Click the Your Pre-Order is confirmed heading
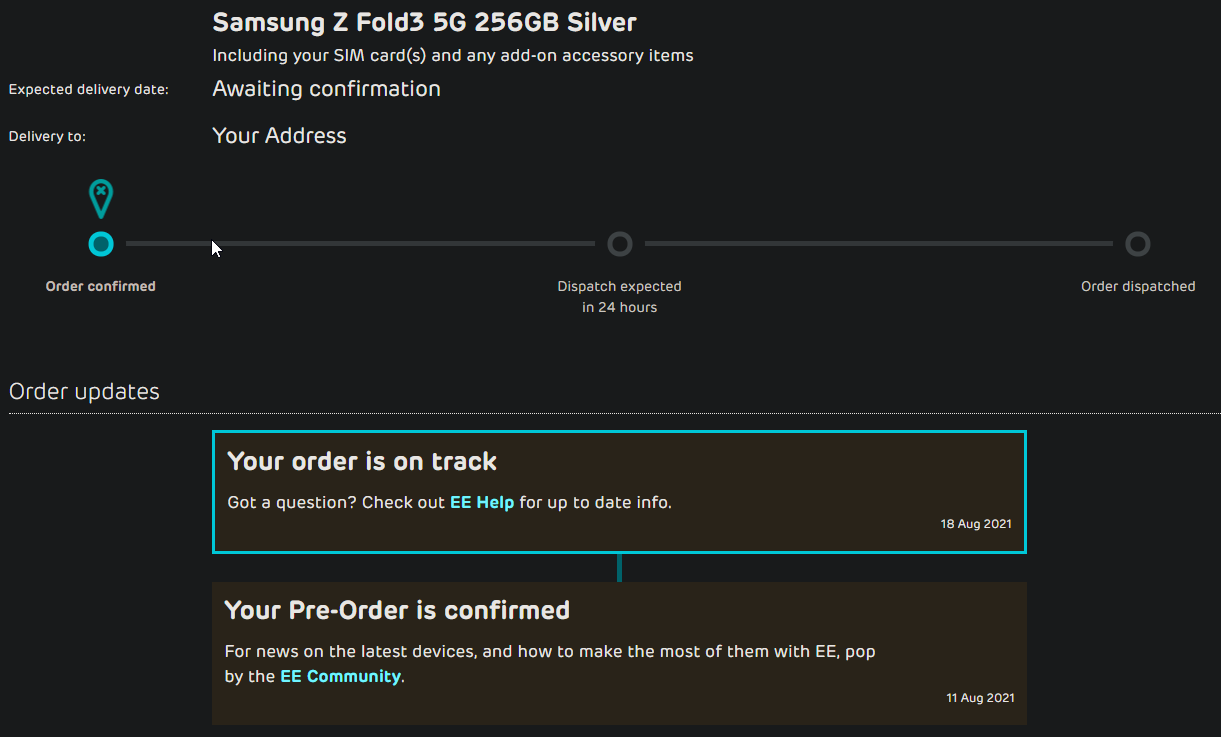 [397, 610]
